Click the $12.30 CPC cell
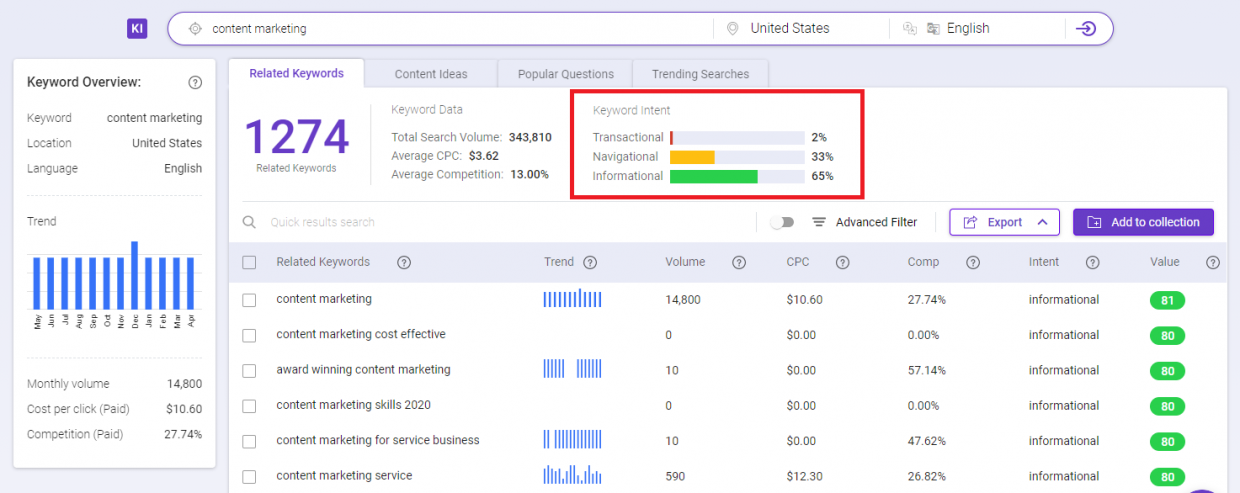1240x493 pixels. click(804, 476)
